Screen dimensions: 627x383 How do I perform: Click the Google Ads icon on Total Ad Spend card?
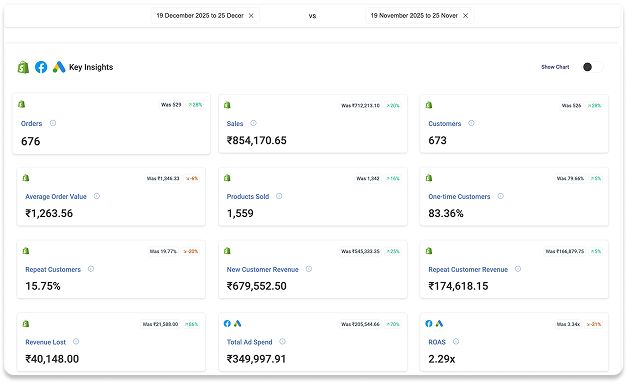pyautogui.click(x=238, y=323)
